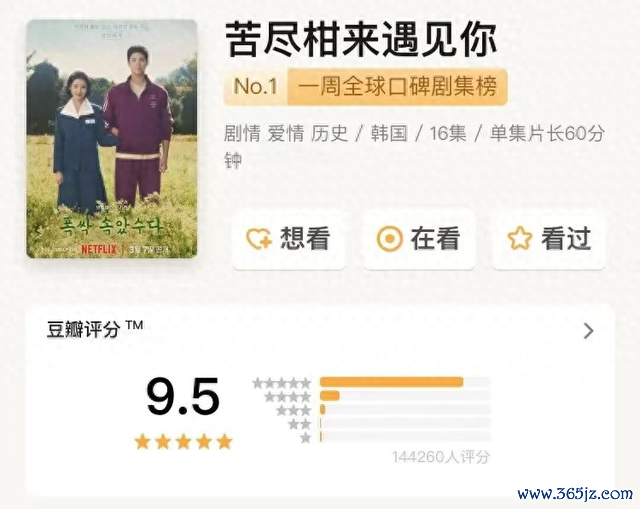This screenshot has width=640, height=509.
Task: Click the five-star rating bar
Action: [404, 382]
